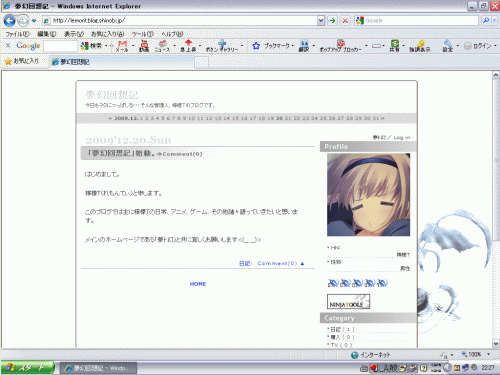Screen dimensions: 500x375
Task: Click the 夢幻回想記 blog title heading
Action: tap(112, 95)
